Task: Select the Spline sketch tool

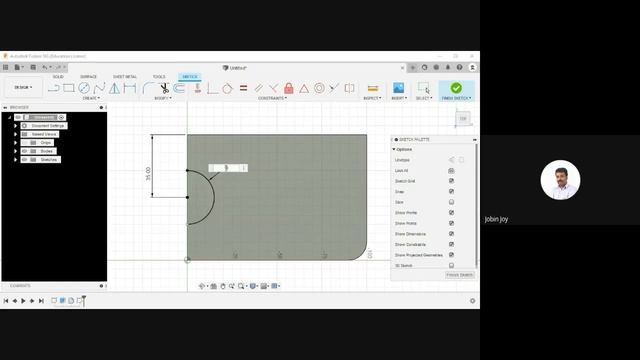Action: [99, 88]
